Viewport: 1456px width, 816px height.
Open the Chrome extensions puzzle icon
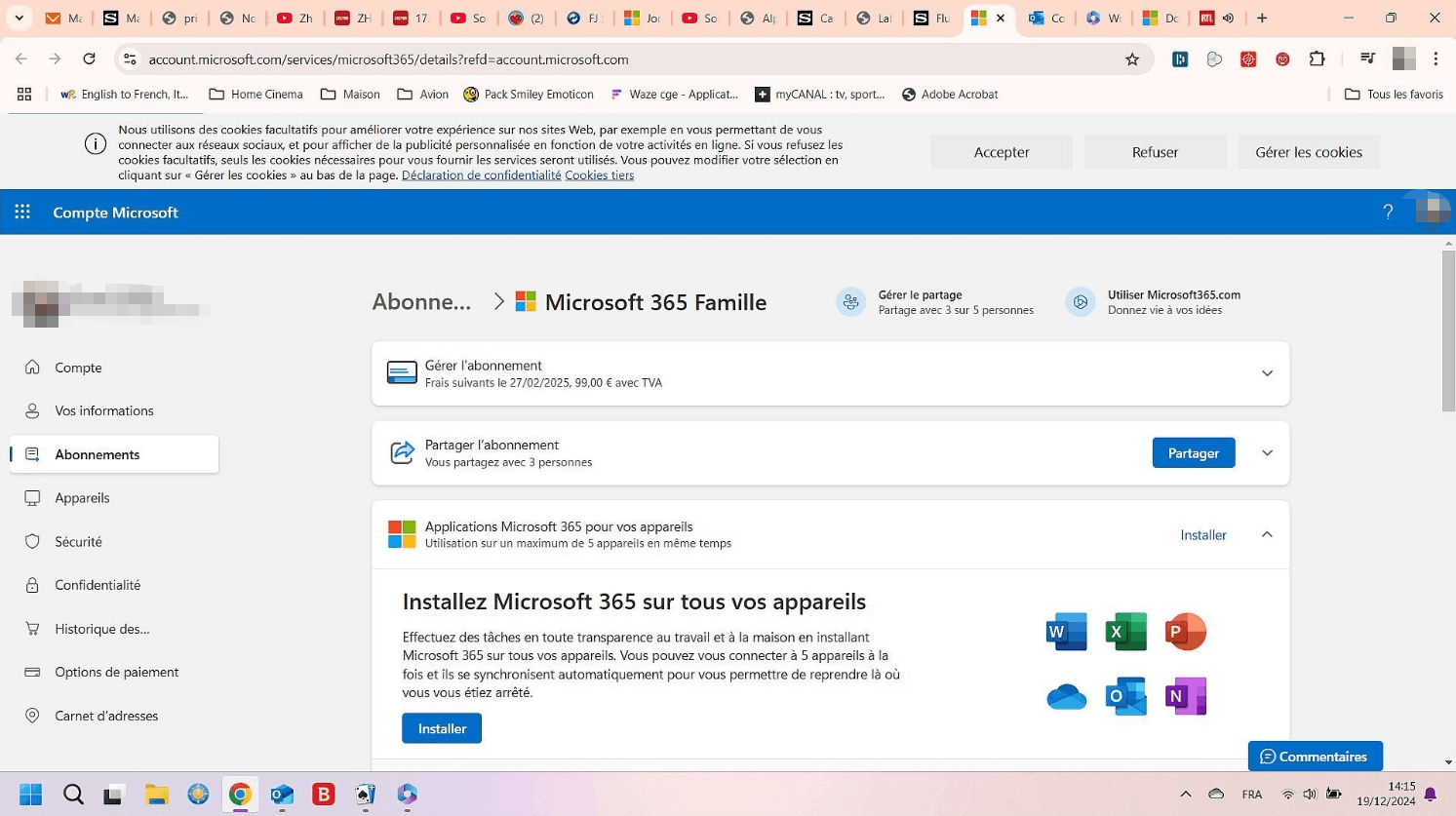coord(1317,59)
